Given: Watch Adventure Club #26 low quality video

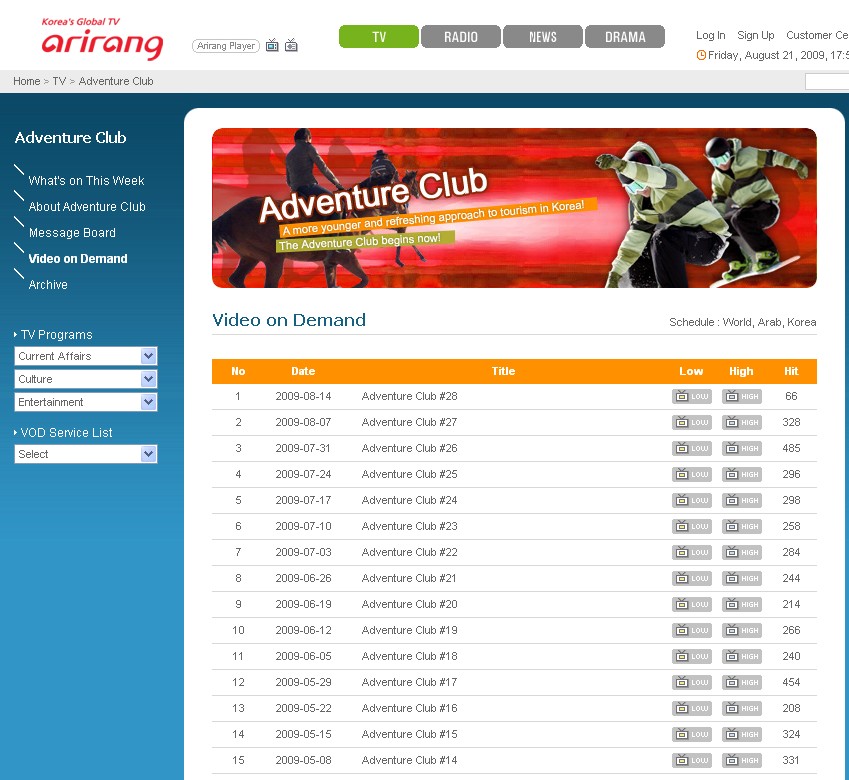Looking at the screenshot, I should pyautogui.click(x=691, y=449).
